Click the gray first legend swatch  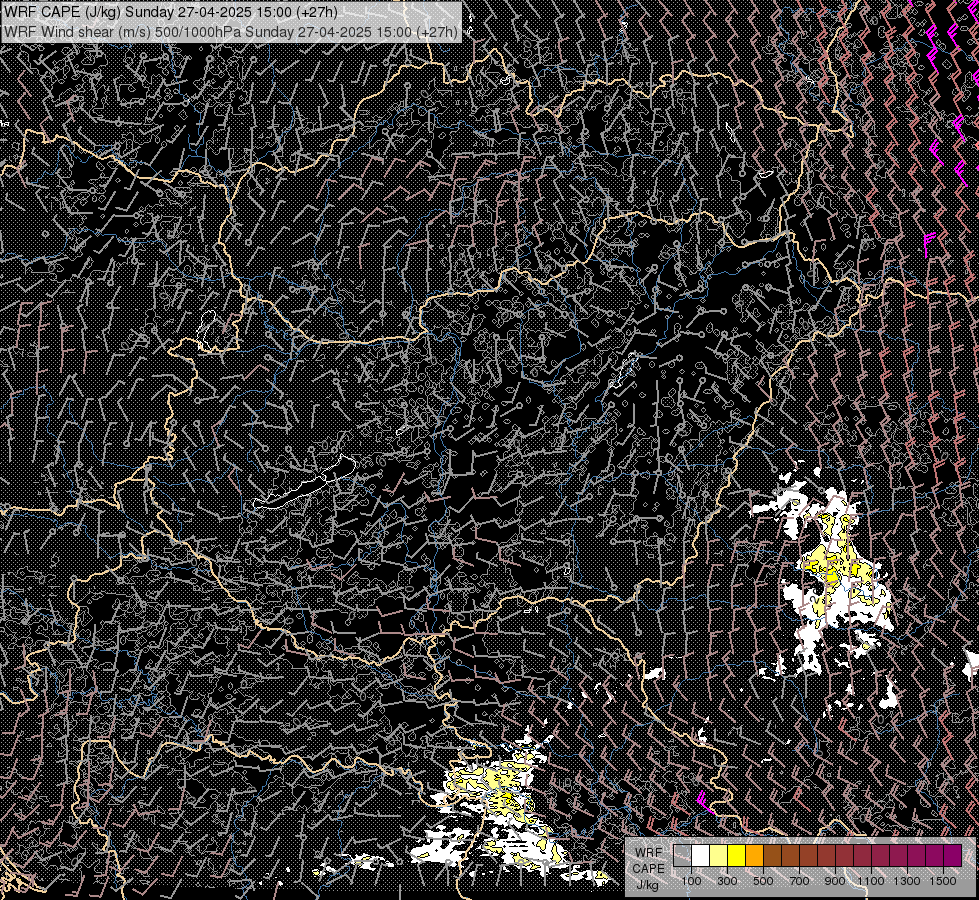tap(682, 856)
